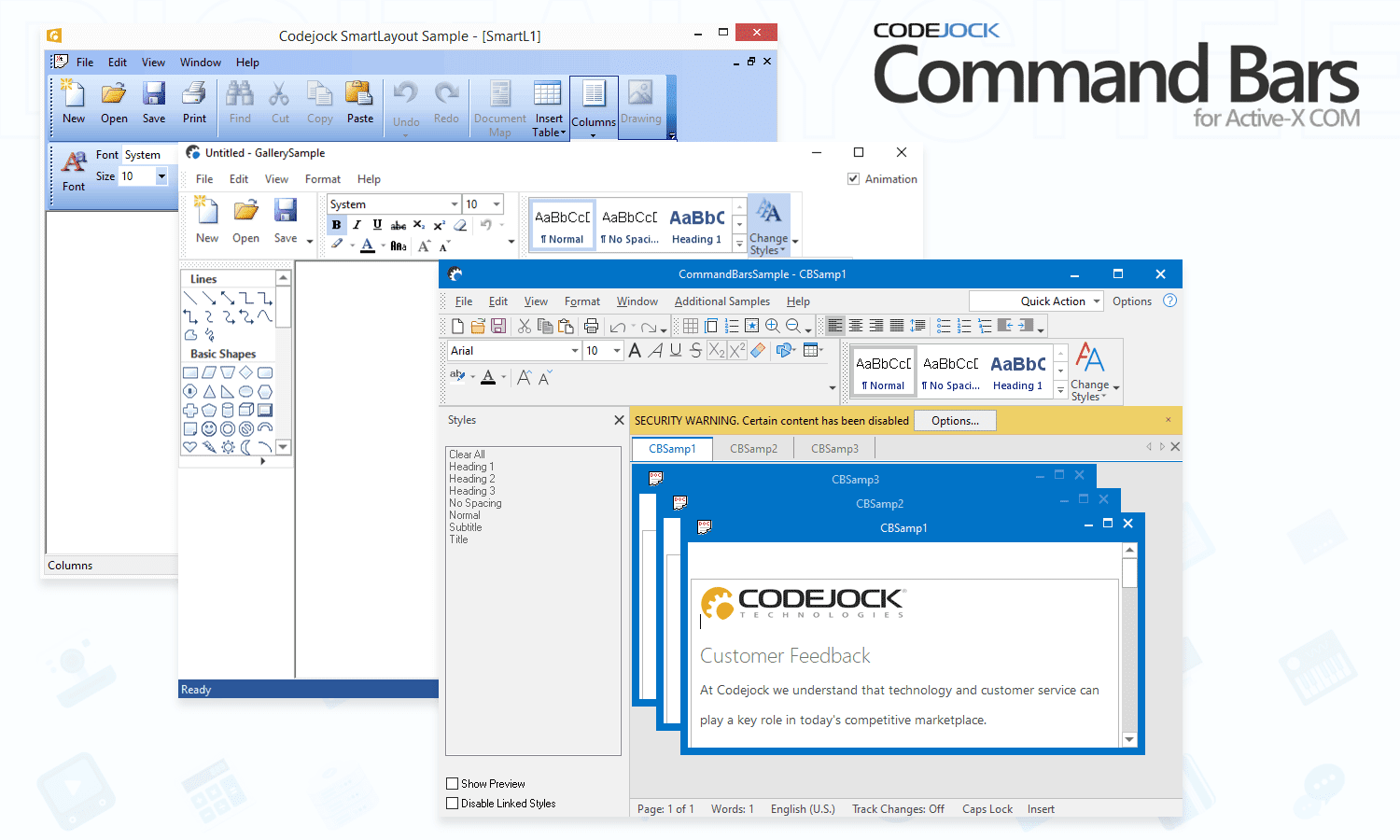Open Window menu in SmartLayout Sample
The width and height of the screenshot is (1400, 840).
tap(201, 63)
